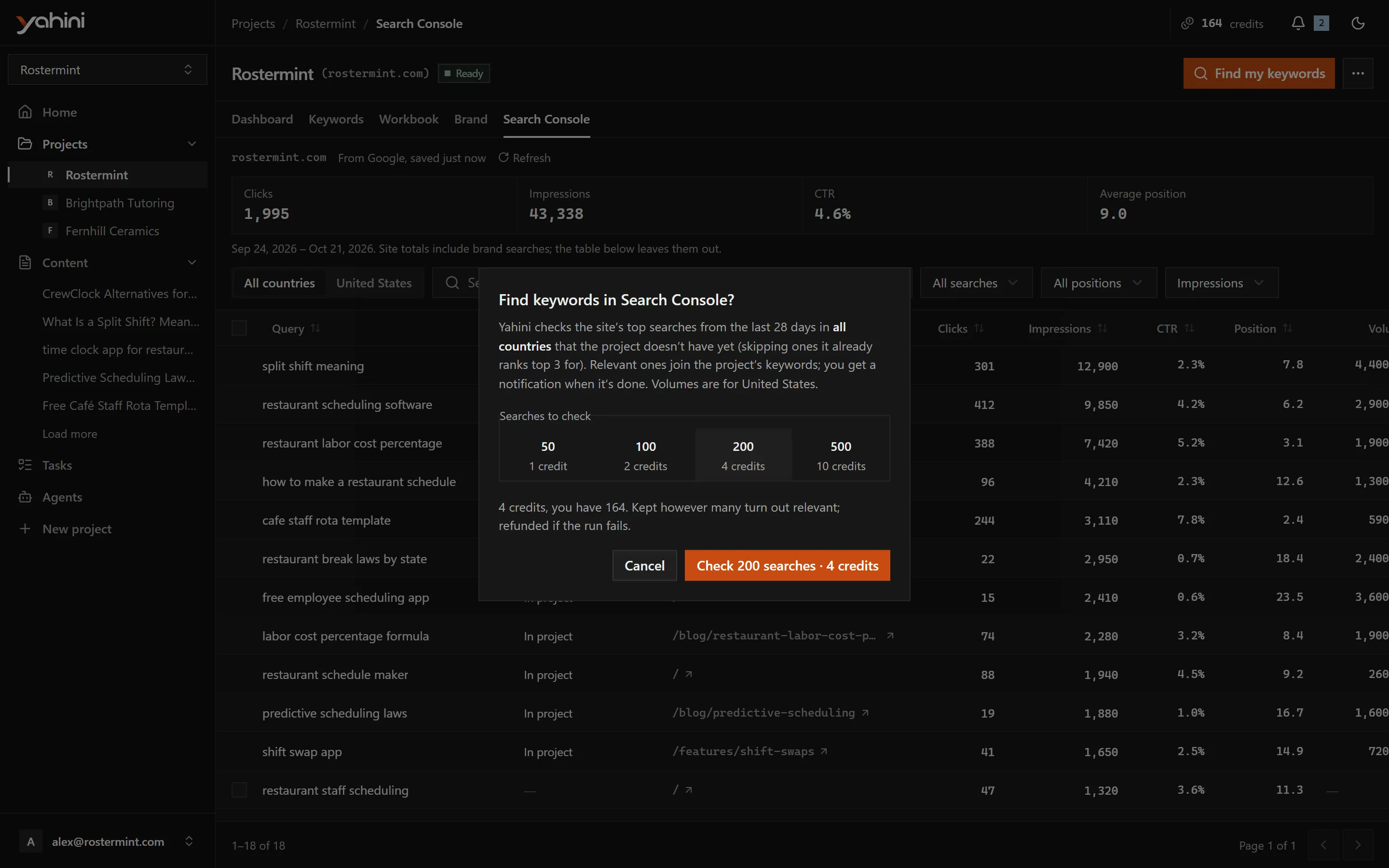
Task: Open external link for /features/shift-swaps
Action: [x=824, y=751]
